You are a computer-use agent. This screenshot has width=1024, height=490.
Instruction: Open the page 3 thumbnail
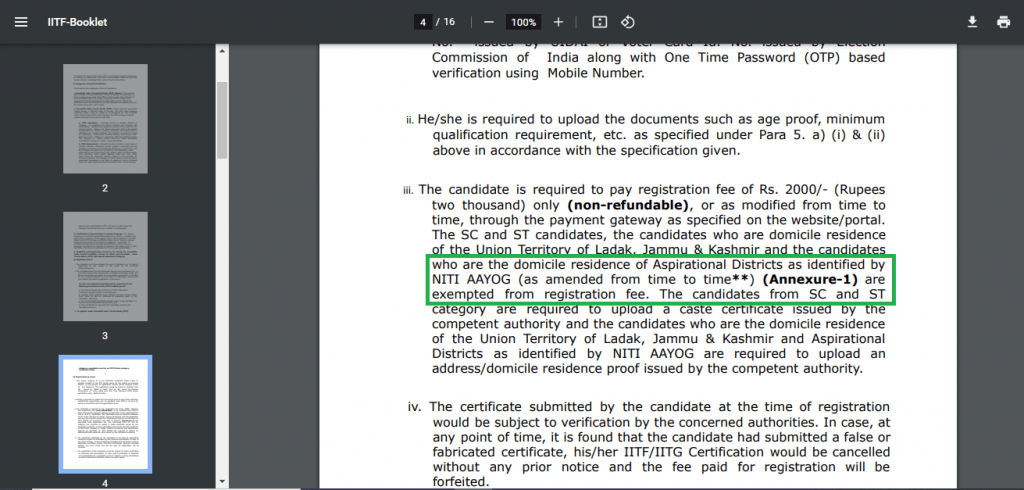(x=105, y=267)
